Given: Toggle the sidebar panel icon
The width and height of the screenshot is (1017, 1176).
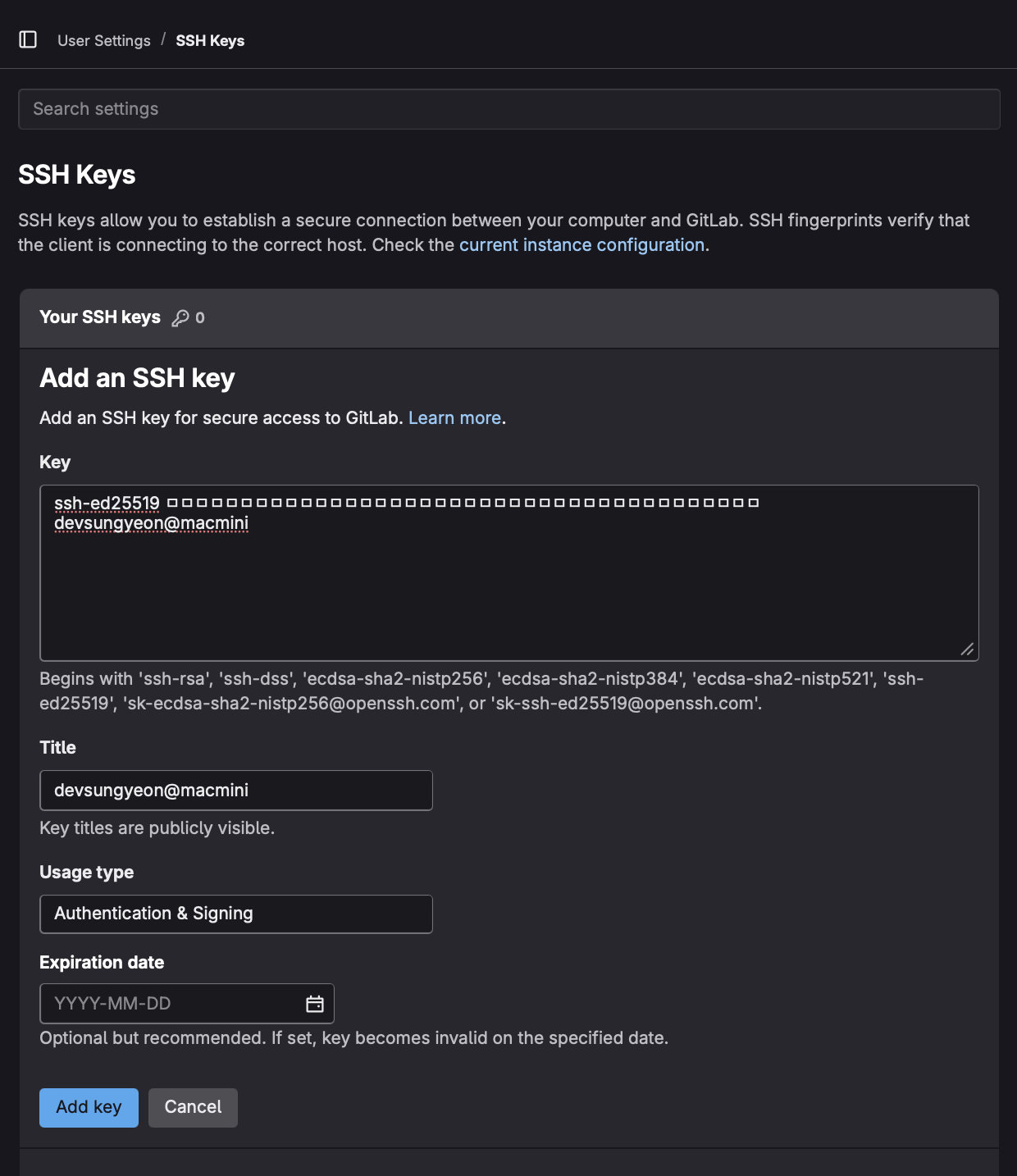Looking at the screenshot, I should 28,39.
